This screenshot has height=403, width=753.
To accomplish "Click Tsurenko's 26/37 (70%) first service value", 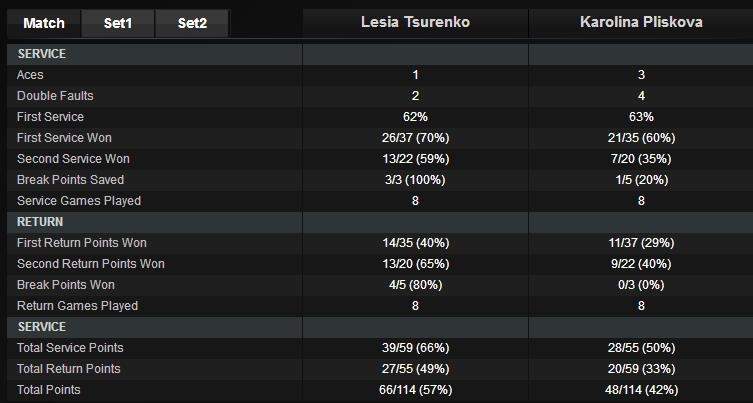I will pos(414,138).
